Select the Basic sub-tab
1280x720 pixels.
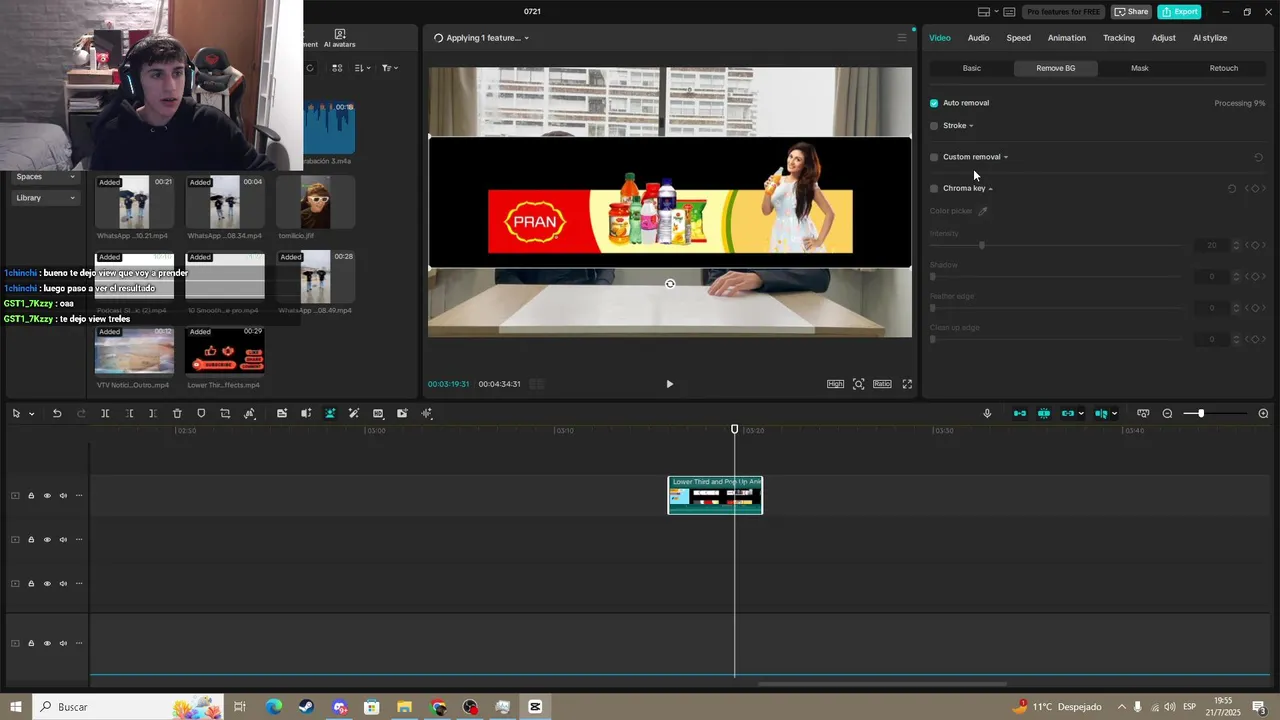point(971,68)
